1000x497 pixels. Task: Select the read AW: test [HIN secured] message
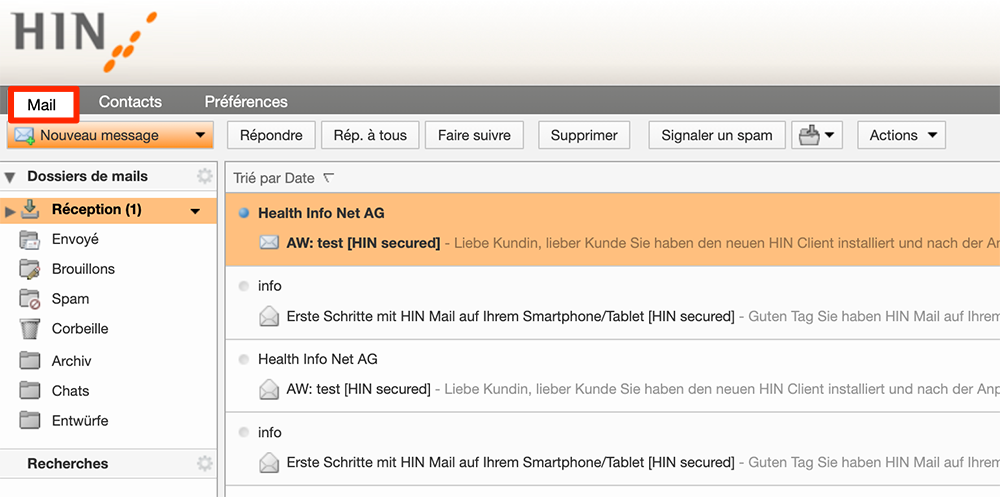click(612, 376)
